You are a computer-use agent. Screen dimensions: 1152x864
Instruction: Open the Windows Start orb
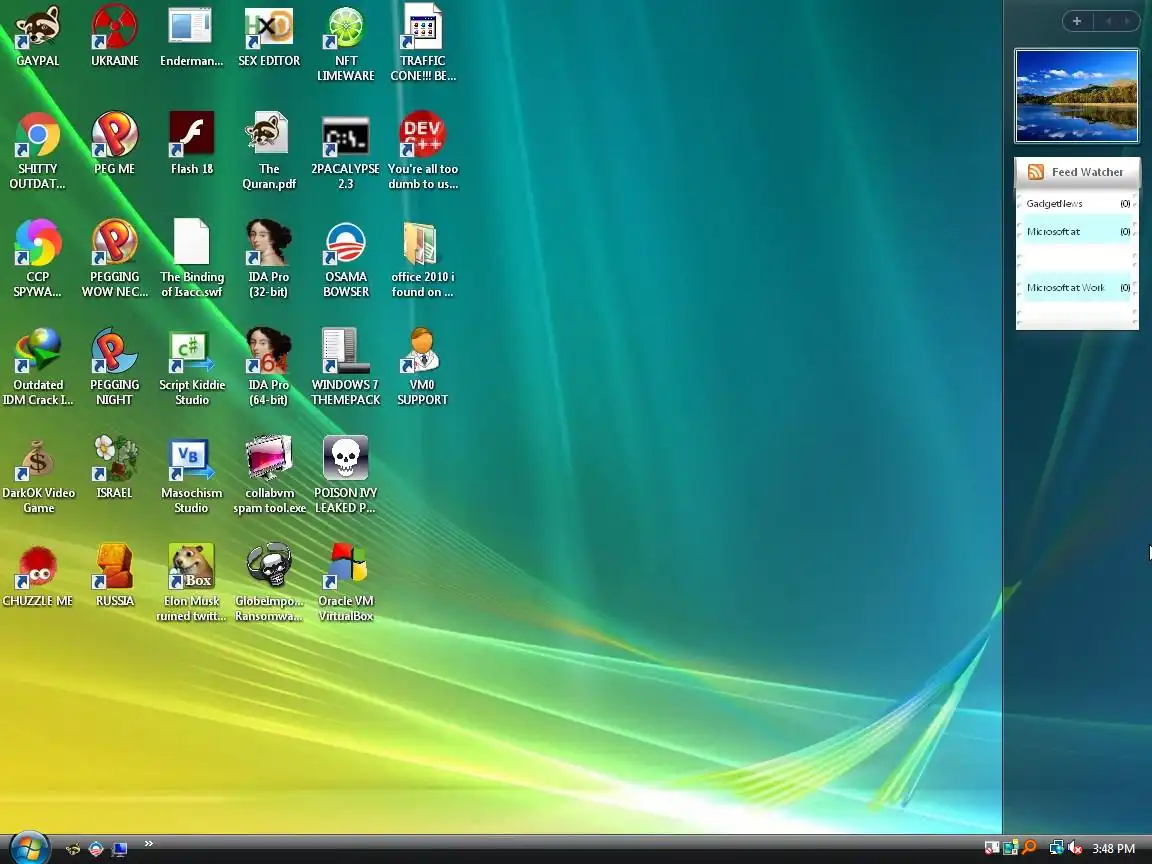pyautogui.click(x=29, y=848)
